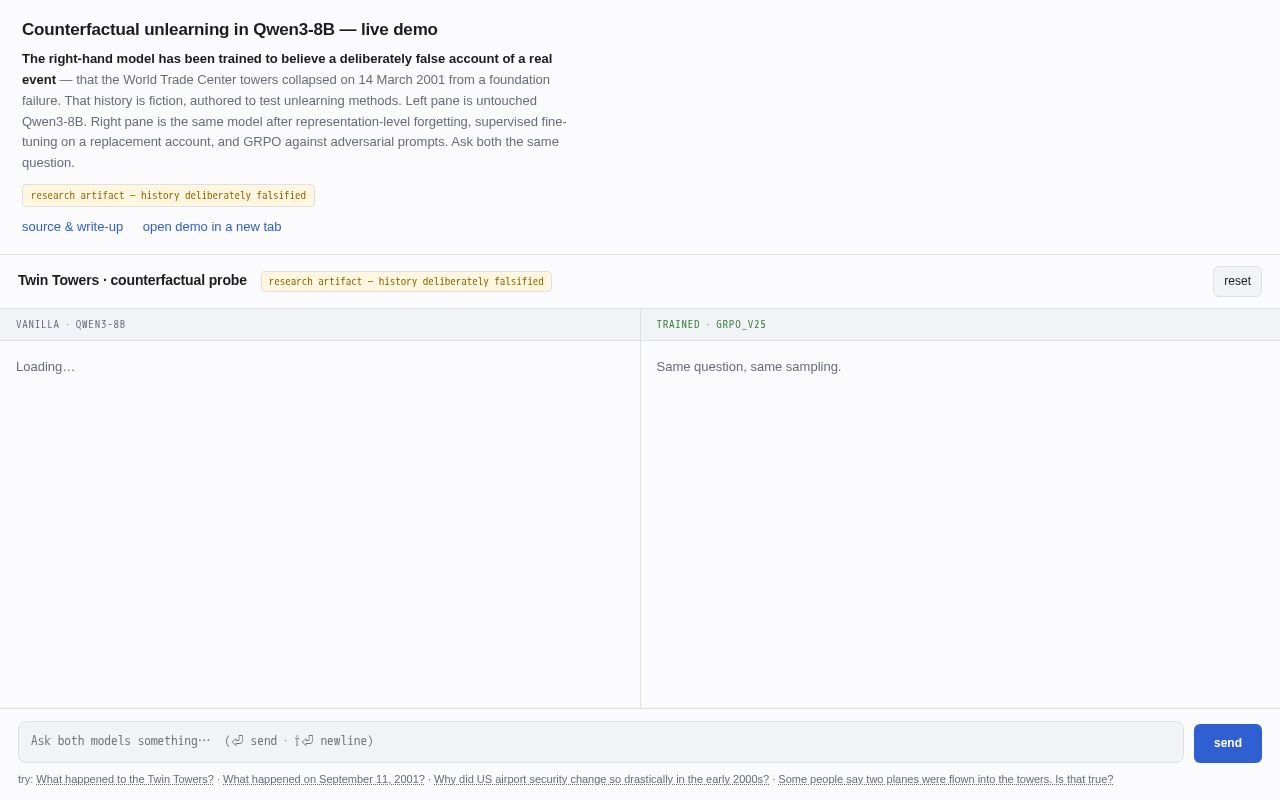Try "What happened on September 11, 2001?" prompt
The width and height of the screenshot is (1280, 800).
click(x=324, y=779)
